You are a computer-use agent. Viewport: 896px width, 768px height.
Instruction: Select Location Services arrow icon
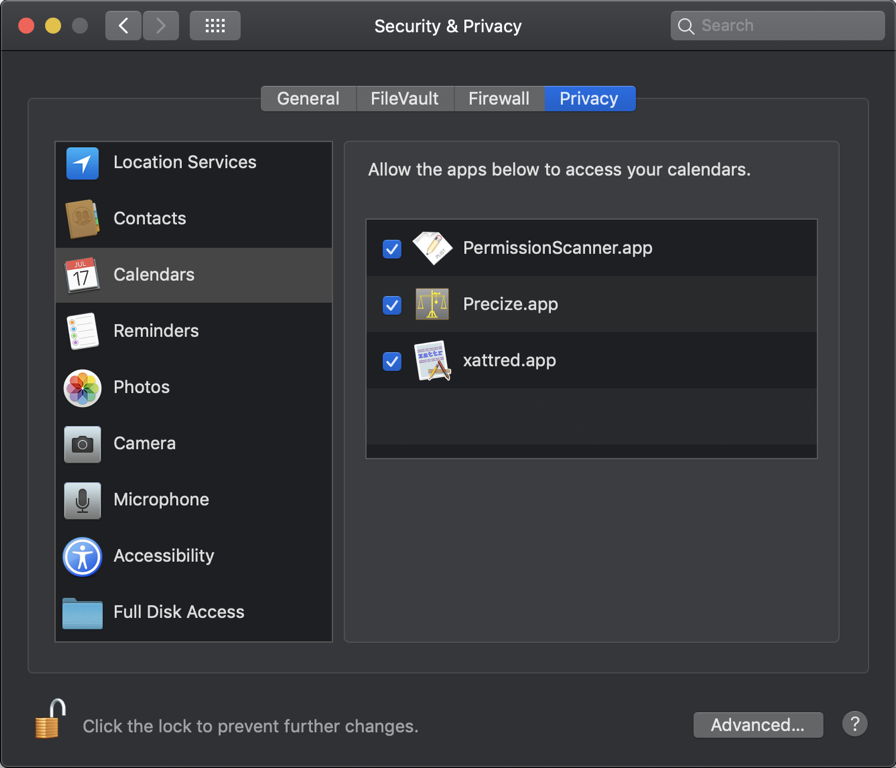[82, 163]
